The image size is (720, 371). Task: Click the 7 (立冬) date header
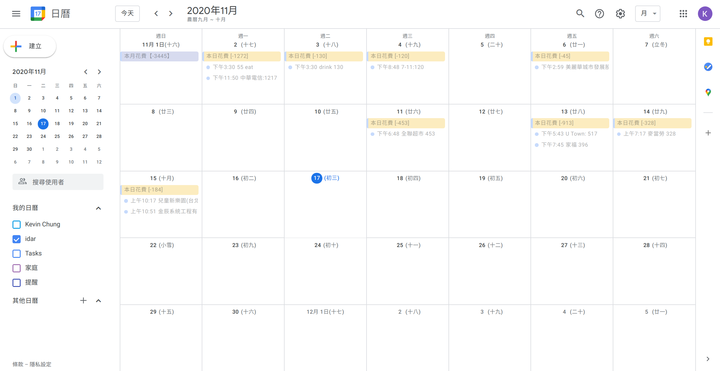click(x=656, y=45)
